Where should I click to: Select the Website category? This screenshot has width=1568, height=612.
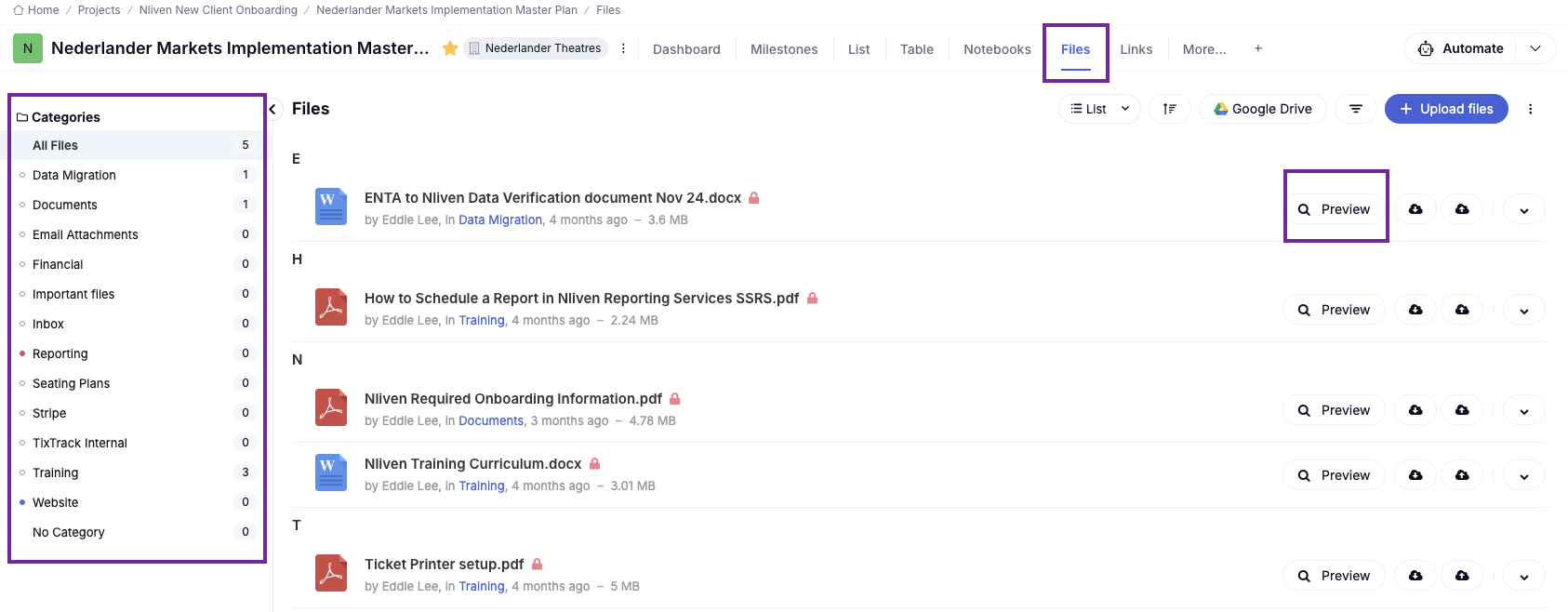136,502
